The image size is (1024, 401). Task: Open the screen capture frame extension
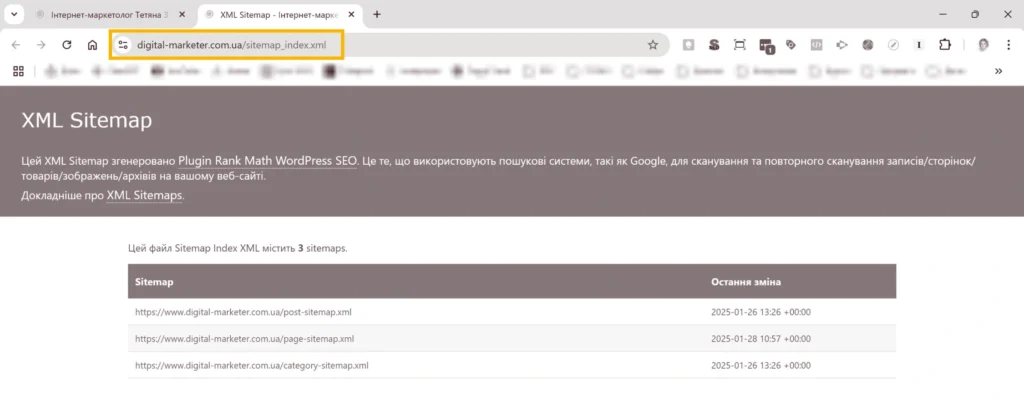[x=739, y=45]
